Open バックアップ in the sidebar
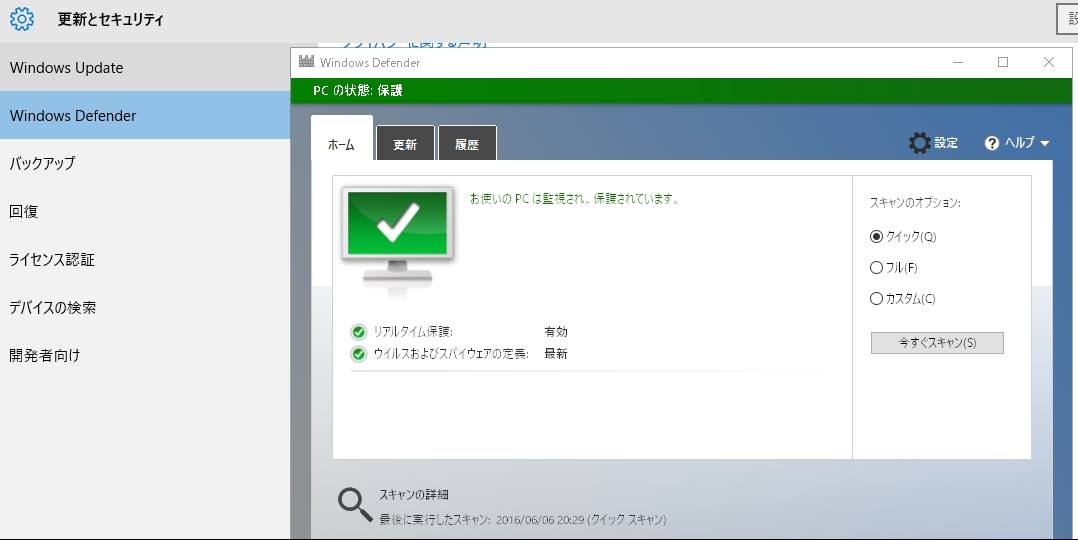This screenshot has height=540, width=1078. click(144, 164)
